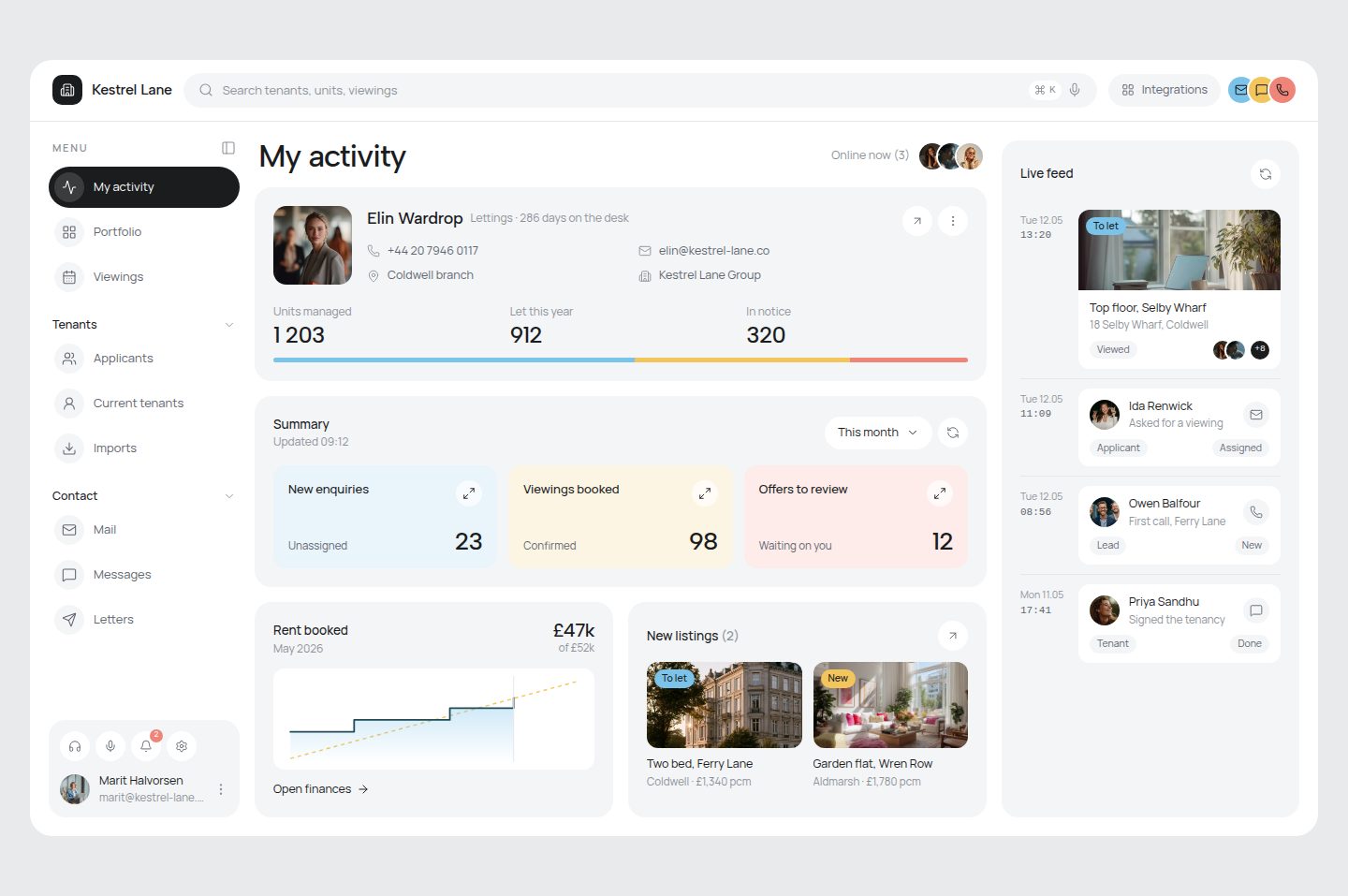Toggle the microphone icon in bottom sidebar
1348x896 pixels.
pos(110,746)
